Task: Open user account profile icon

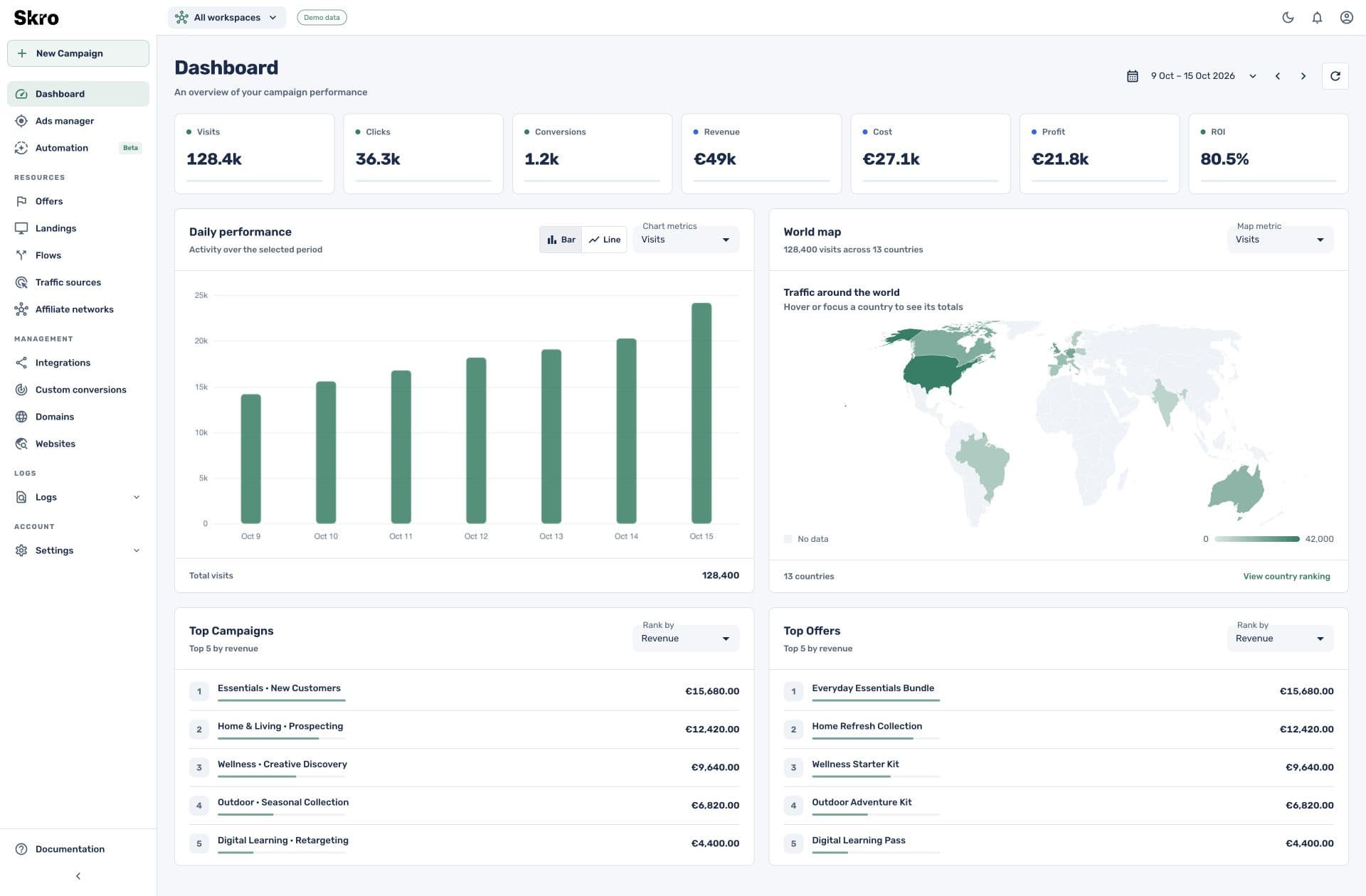Action: click(1346, 18)
